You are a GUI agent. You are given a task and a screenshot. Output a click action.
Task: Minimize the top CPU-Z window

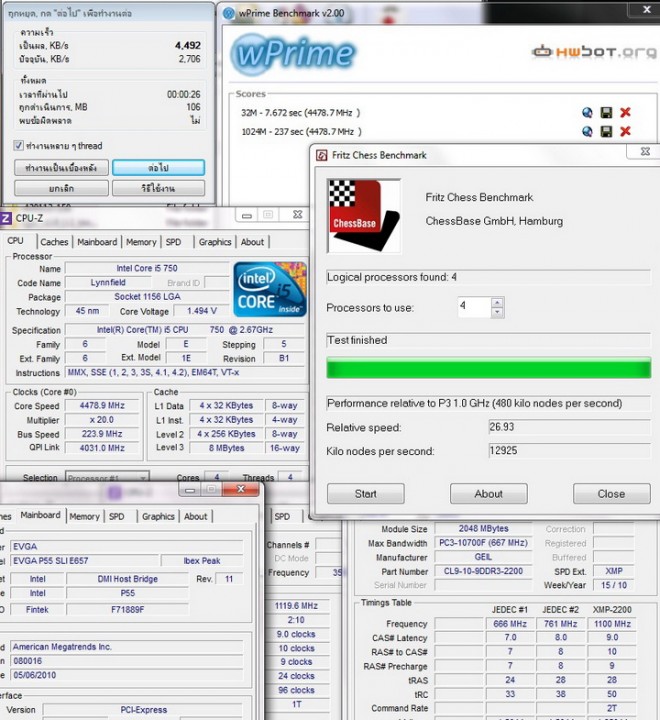(247, 215)
